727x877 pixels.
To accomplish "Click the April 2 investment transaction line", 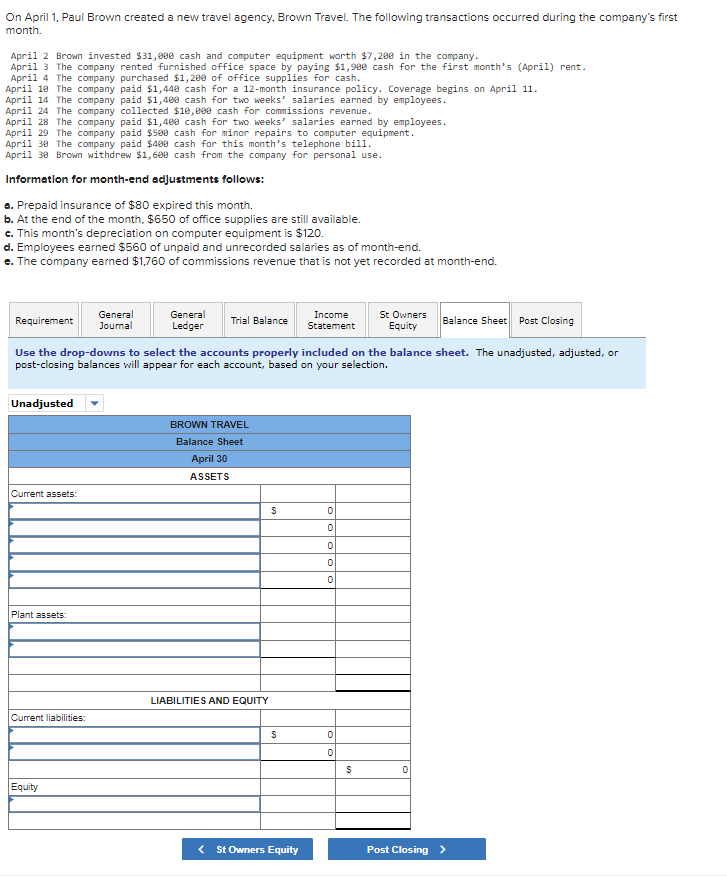I will [245, 56].
